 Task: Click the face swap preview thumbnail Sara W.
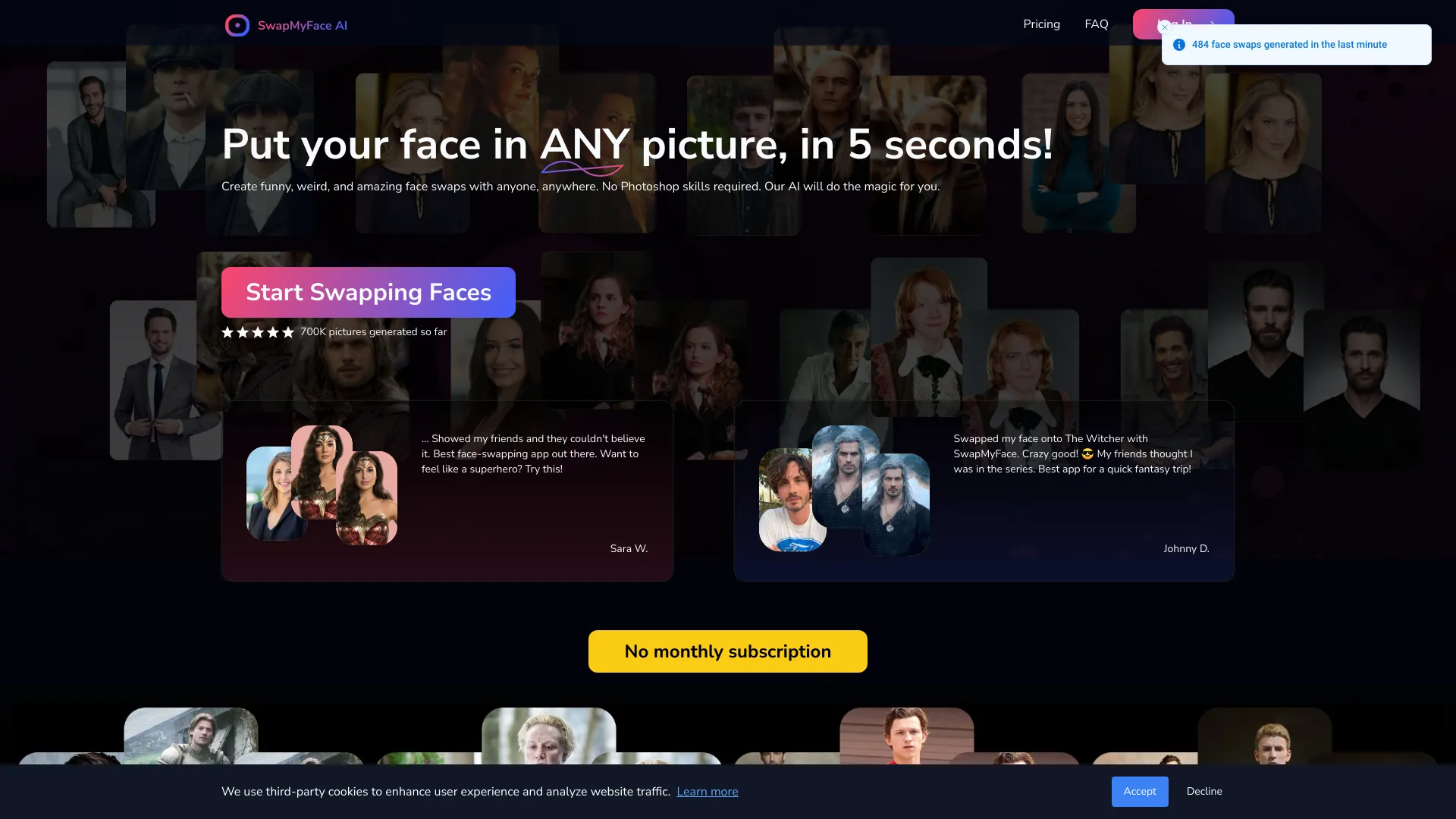coord(322,485)
